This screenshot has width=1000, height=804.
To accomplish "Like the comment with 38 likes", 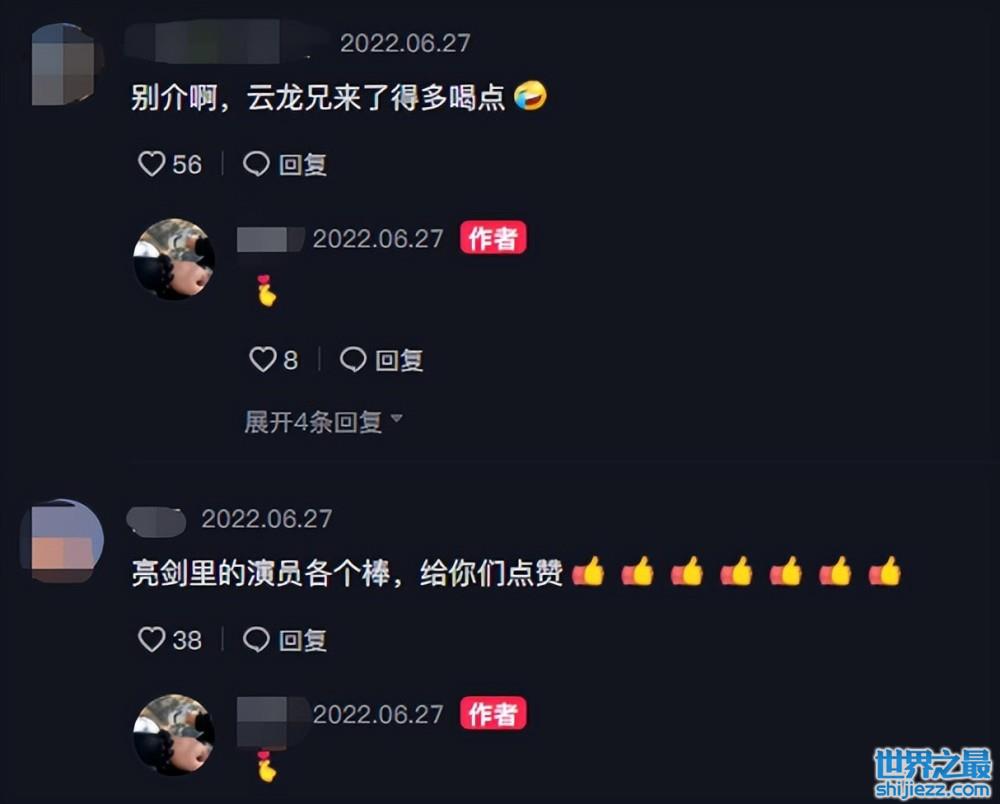I will [152, 639].
